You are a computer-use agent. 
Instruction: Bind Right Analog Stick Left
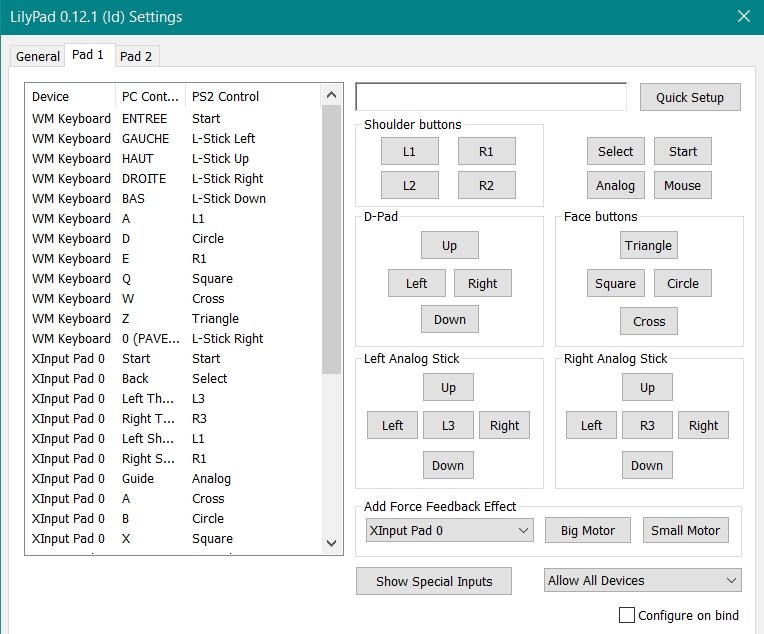coord(591,425)
